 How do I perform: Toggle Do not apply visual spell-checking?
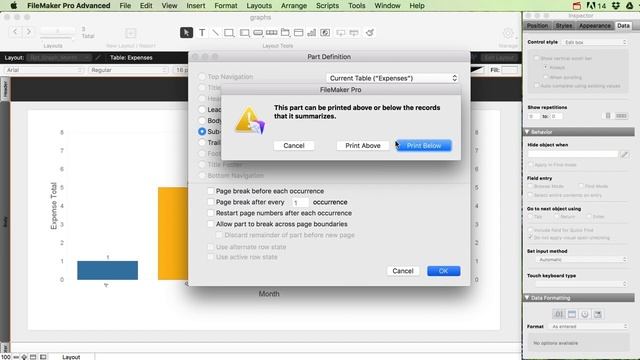coord(531,237)
